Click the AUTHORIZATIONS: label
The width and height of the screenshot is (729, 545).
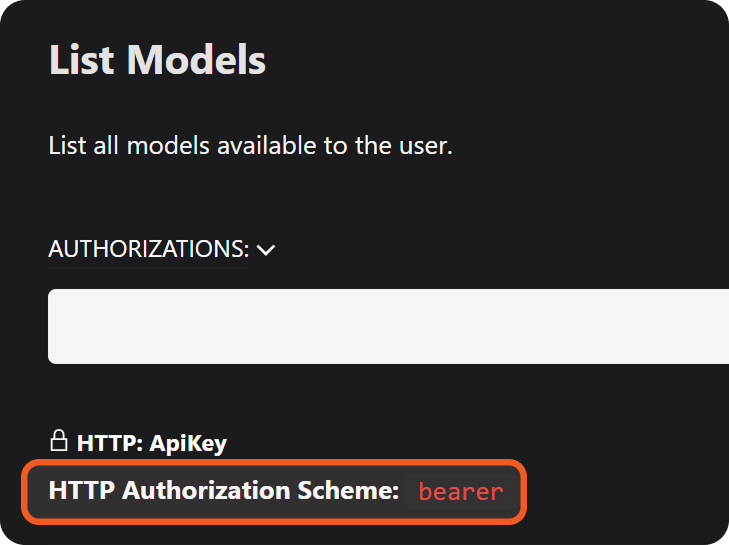coord(148,248)
